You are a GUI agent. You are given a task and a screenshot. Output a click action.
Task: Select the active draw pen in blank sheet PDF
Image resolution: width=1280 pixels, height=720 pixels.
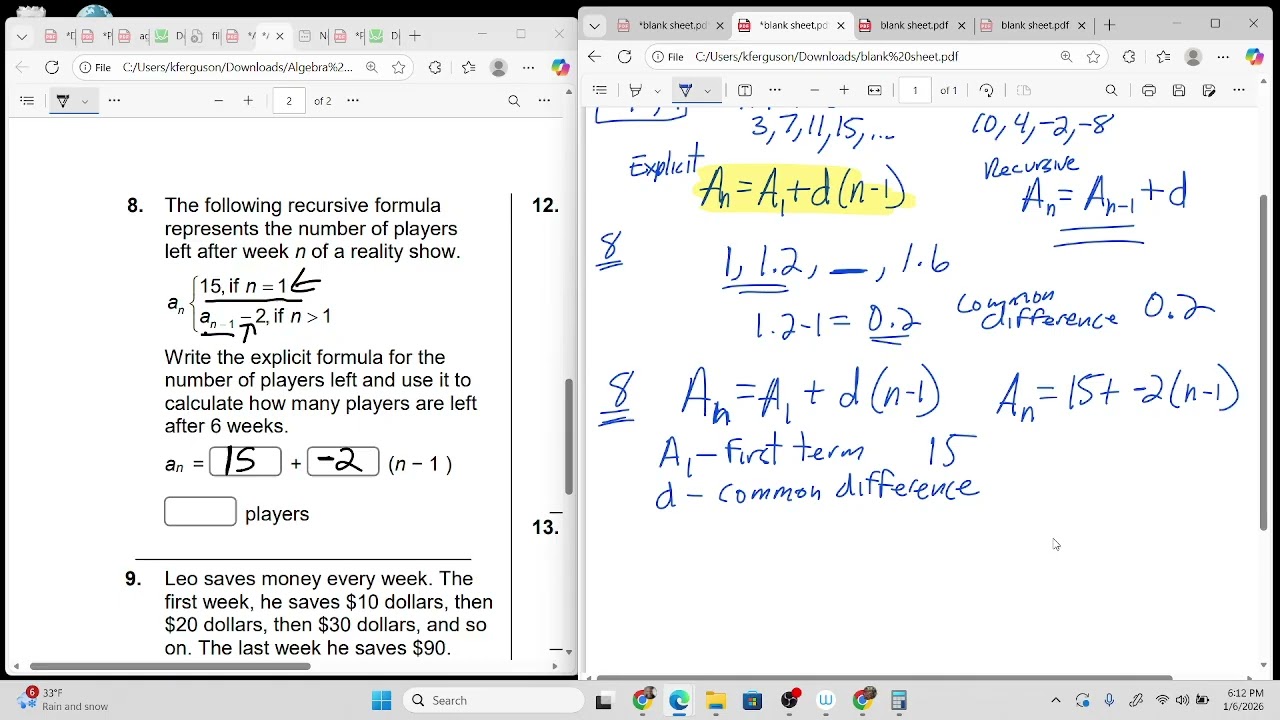[685, 90]
